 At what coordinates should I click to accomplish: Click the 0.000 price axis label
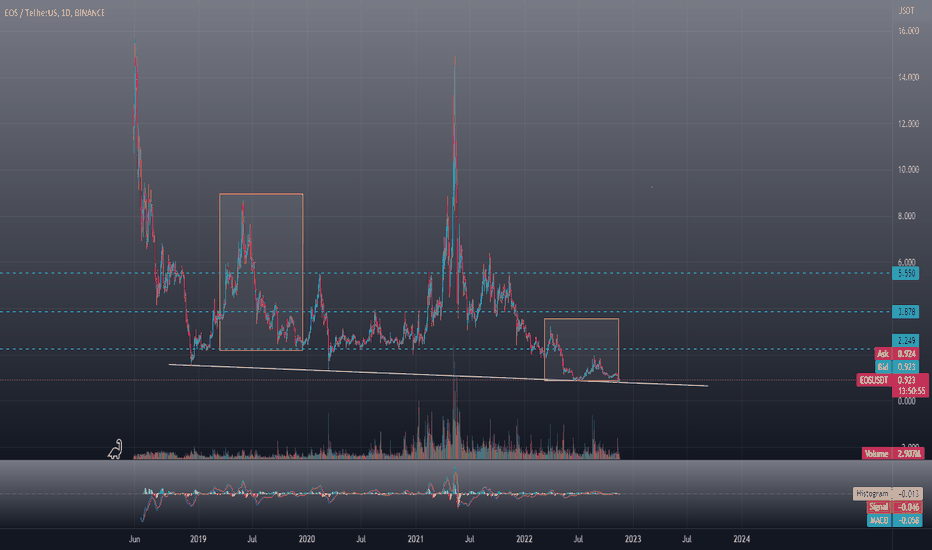coord(907,401)
